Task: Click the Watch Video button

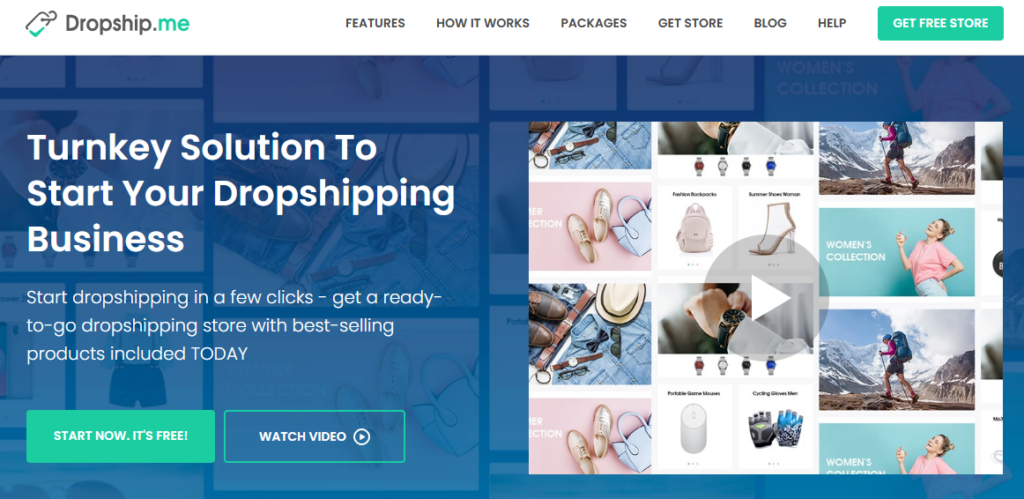Action: (314, 436)
